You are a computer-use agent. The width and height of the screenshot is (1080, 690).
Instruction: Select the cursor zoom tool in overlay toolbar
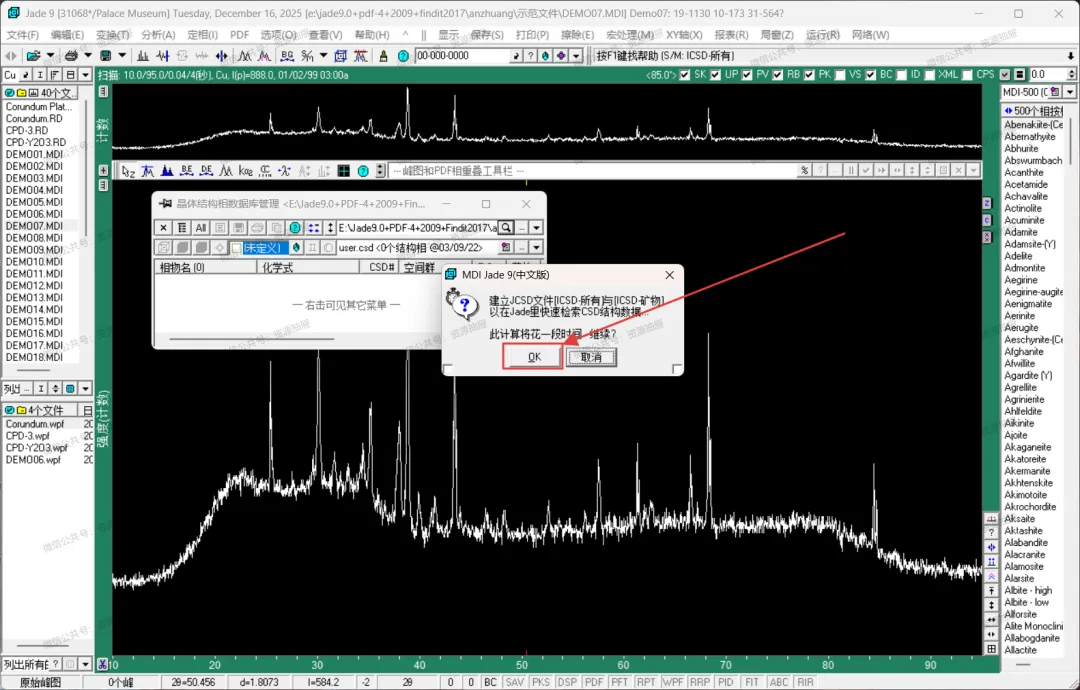128,171
